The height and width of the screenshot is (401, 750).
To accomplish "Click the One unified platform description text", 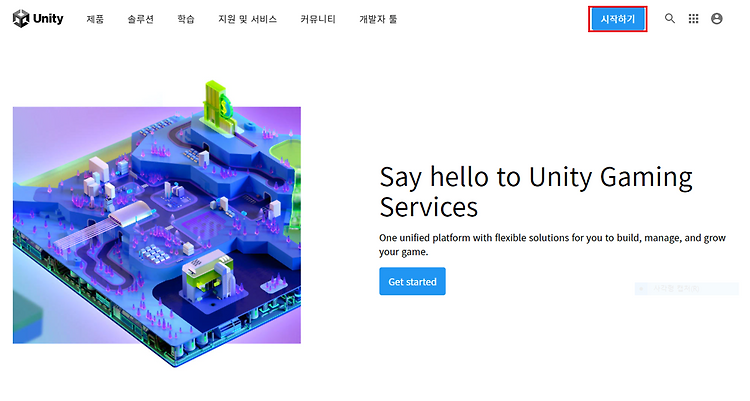I will pos(552,245).
